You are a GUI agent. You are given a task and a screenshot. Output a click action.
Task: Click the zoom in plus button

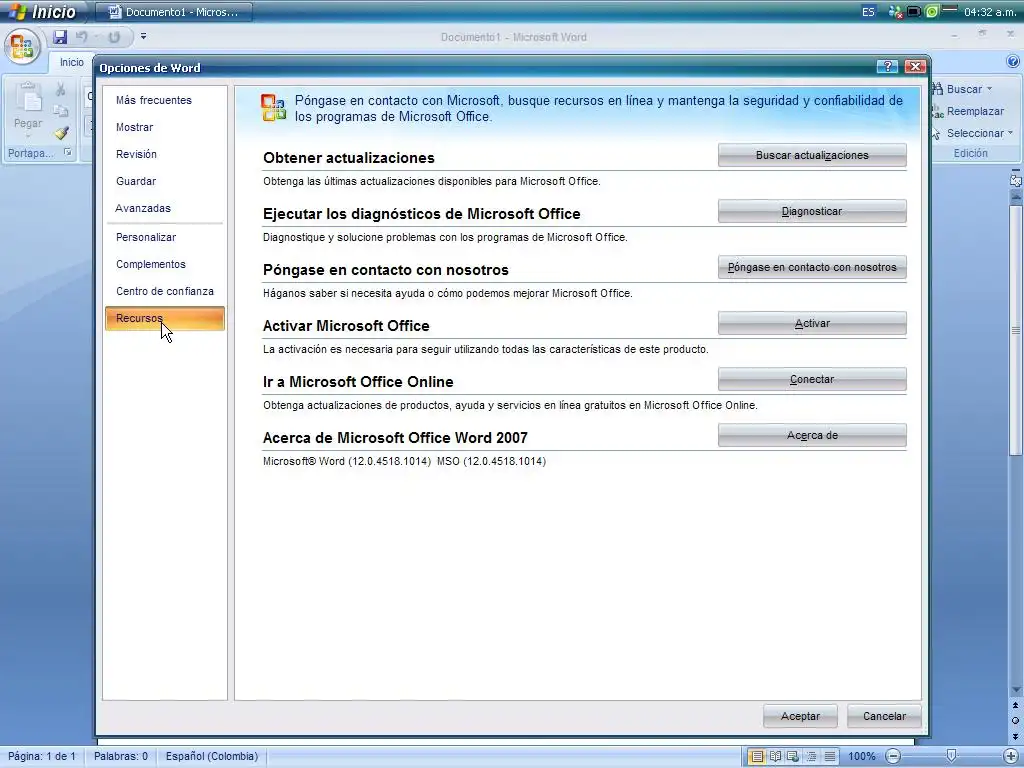tap(1012, 756)
